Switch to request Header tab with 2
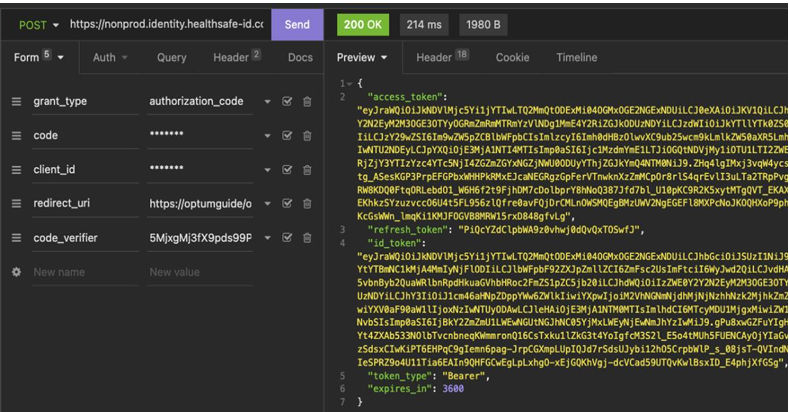The image size is (789, 412). pos(236,57)
